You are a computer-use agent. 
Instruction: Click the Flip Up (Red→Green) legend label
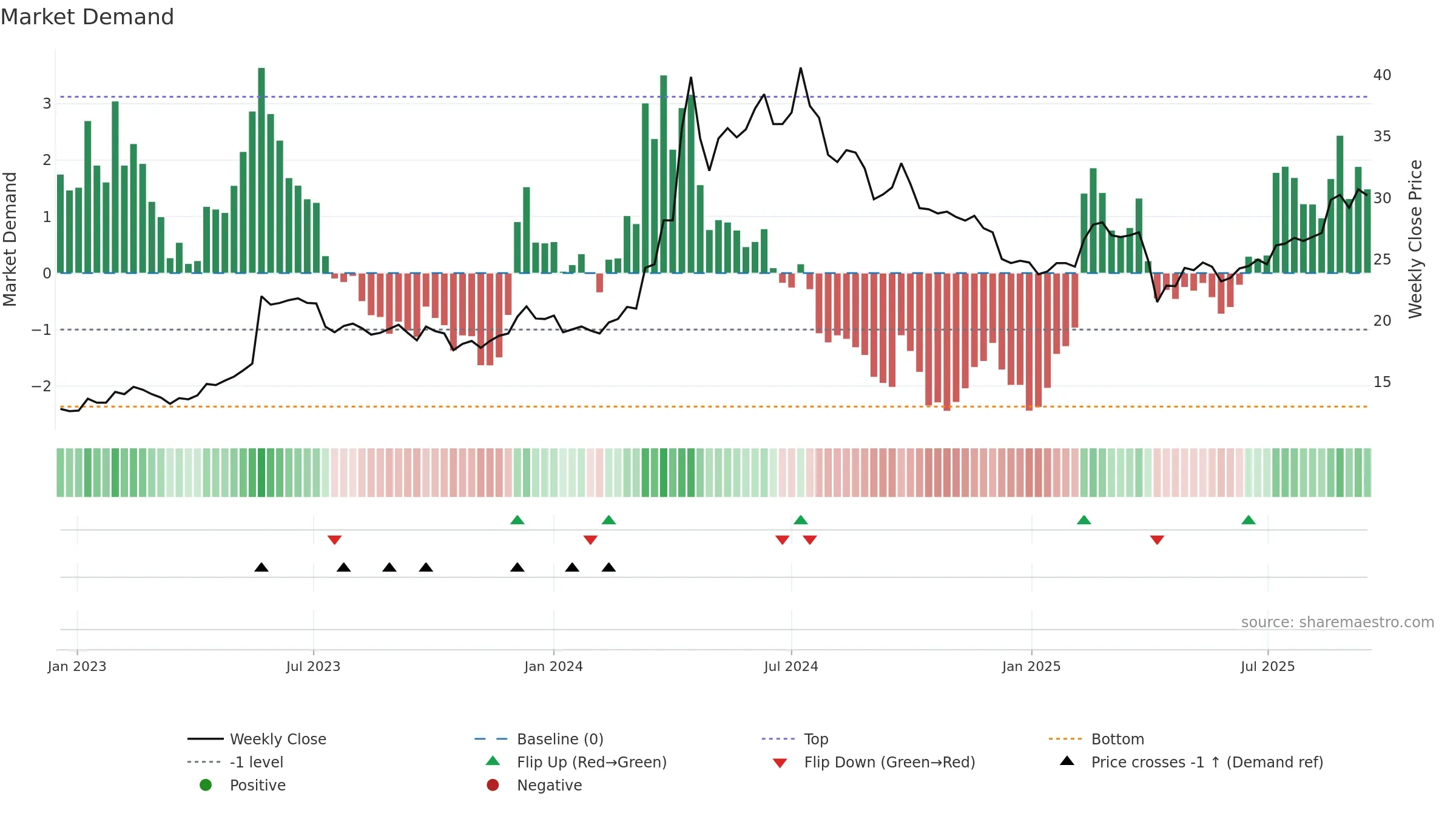click(x=591, y=762)
